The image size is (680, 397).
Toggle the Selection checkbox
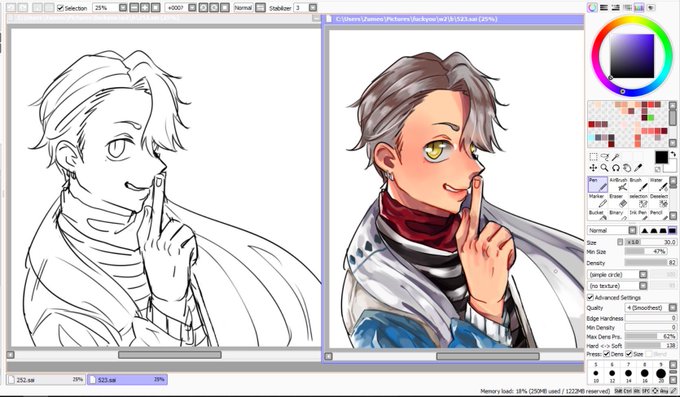(60, 8)
